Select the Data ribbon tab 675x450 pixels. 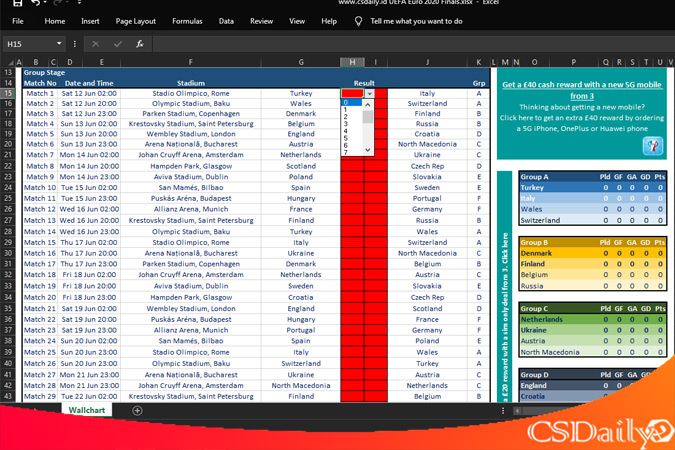tap(226, 21)
